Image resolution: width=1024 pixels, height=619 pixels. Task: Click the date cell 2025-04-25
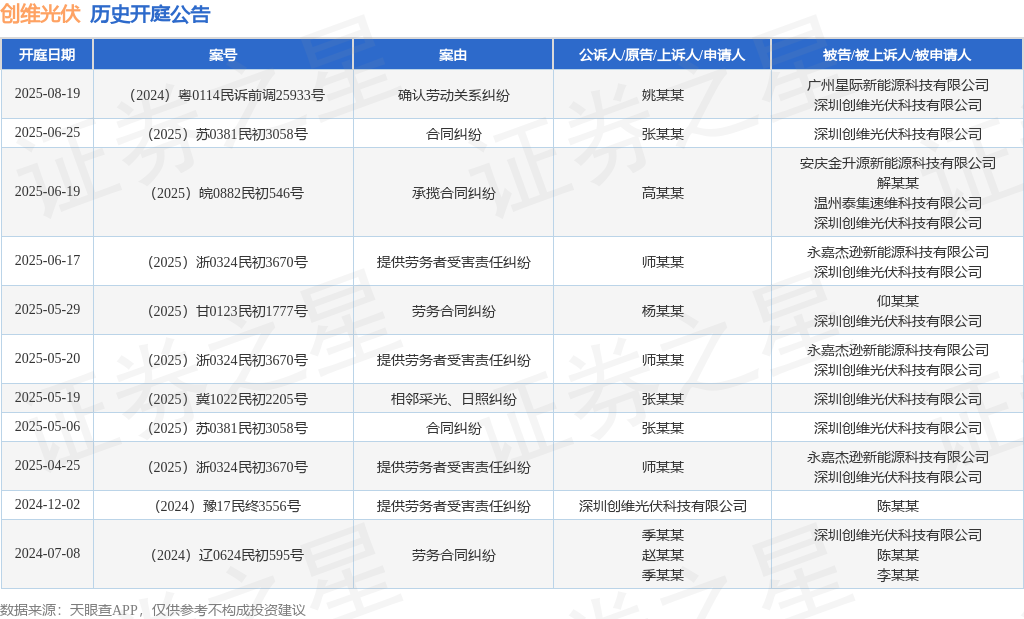(47, 466)
